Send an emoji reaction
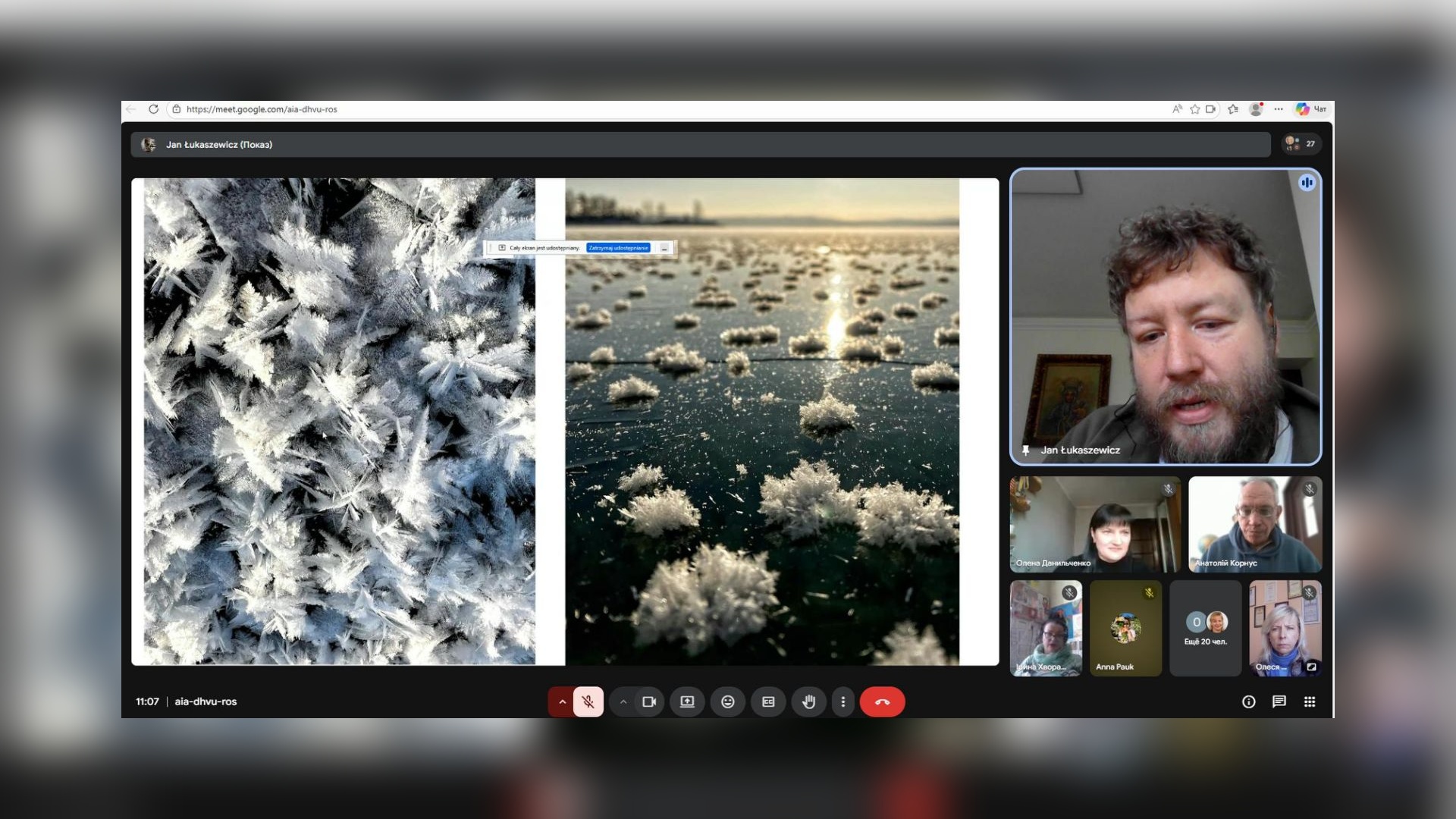1456x819 pixels. 727,702
